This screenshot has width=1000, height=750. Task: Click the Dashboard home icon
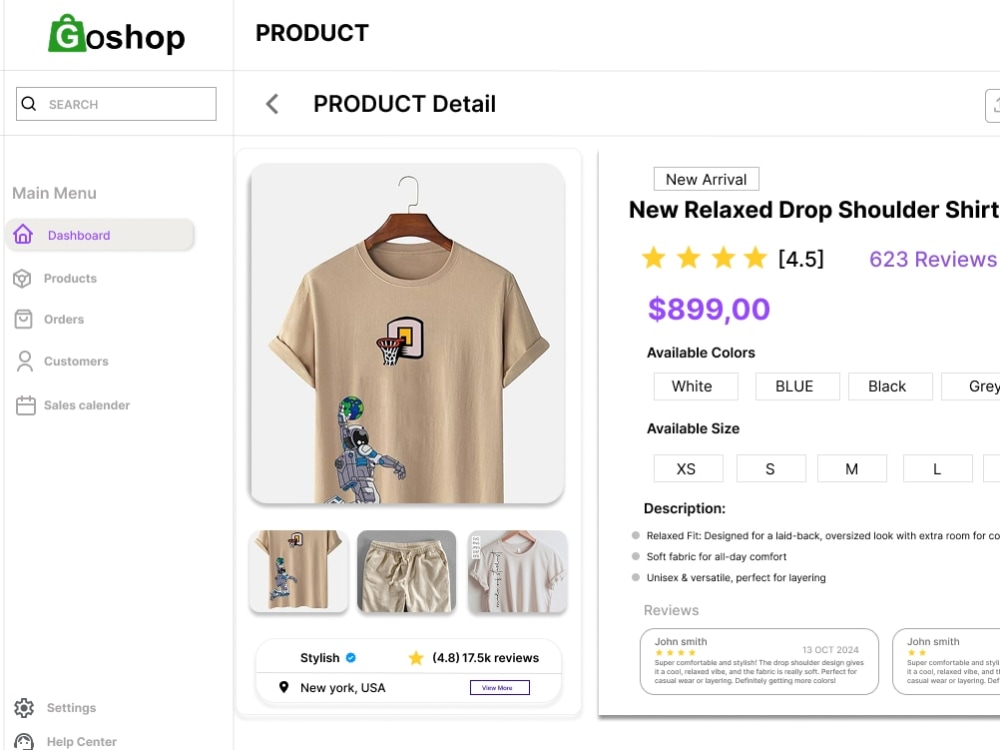(x=23, y=234)
